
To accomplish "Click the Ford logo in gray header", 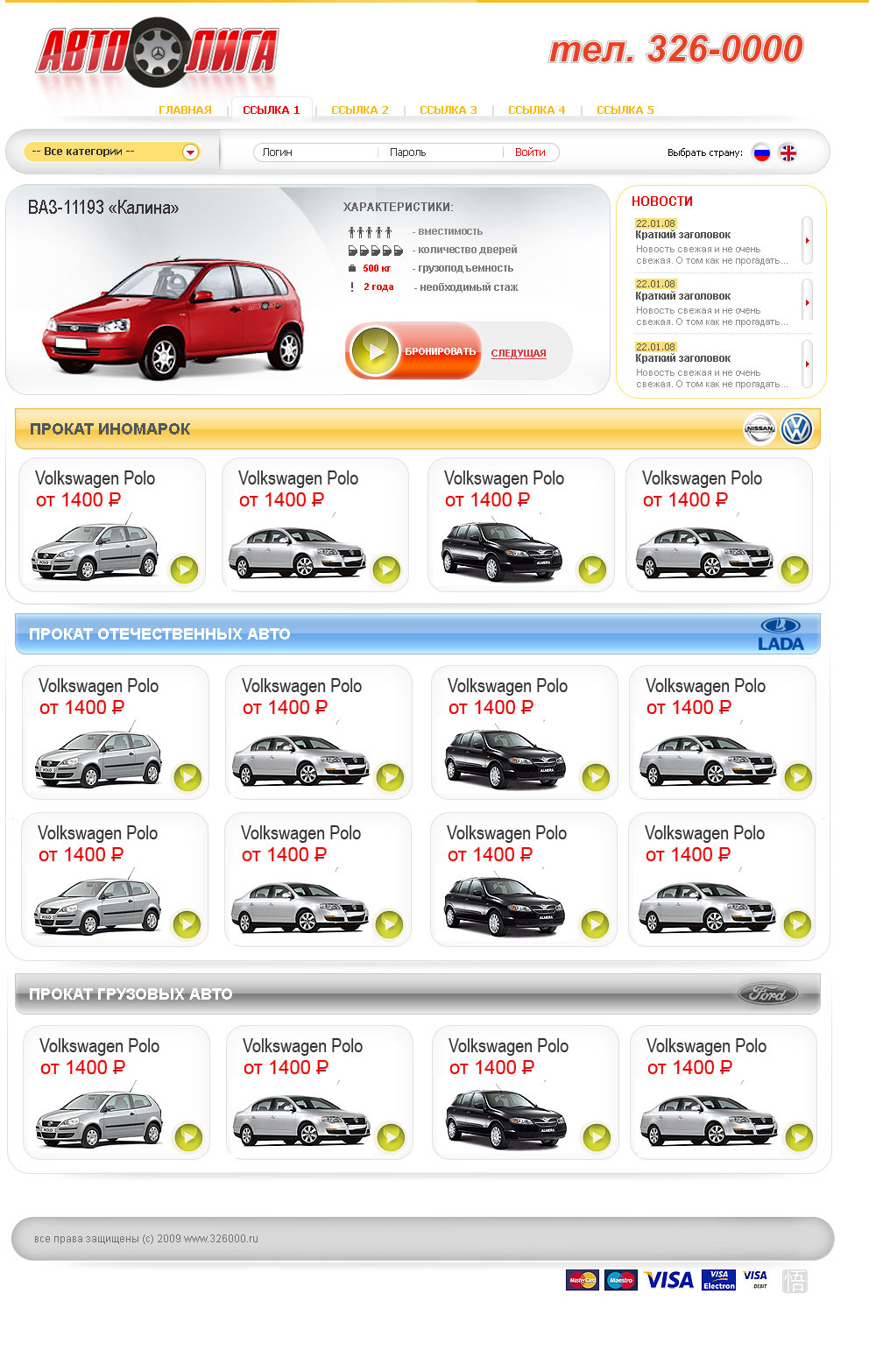I will click(x=768, y=994).
